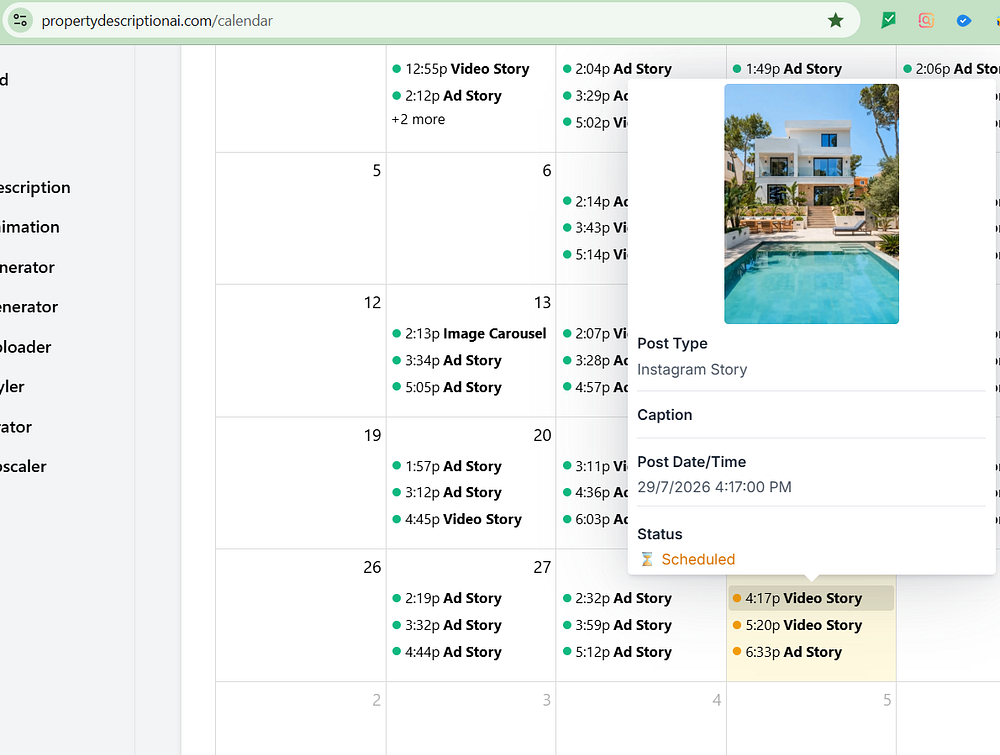Open the partially hidden 5:02p event
Viewport: 1000px width, 755px height.
[x=594, y=122]
